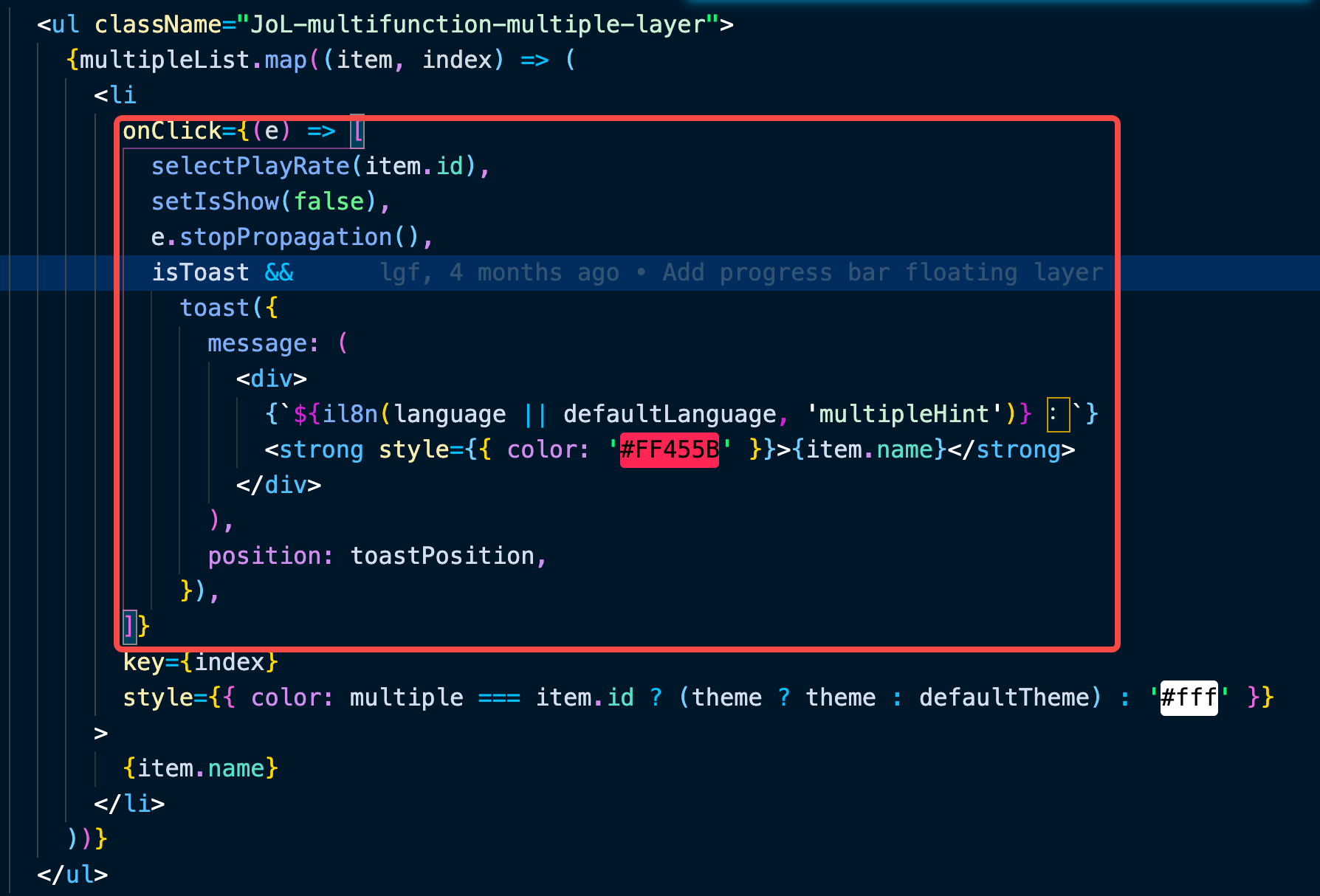This screenshot has width=1320, height=896.
Task: Click the #FF455B color highlight
Action: pyautogui.click(x=670, y=449)
